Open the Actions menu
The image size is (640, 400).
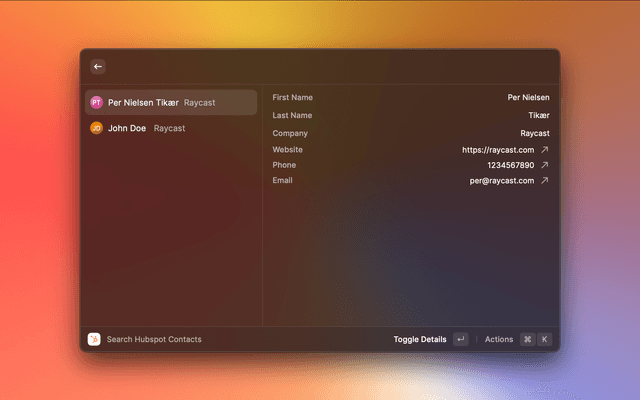click(x=499, y=339)
